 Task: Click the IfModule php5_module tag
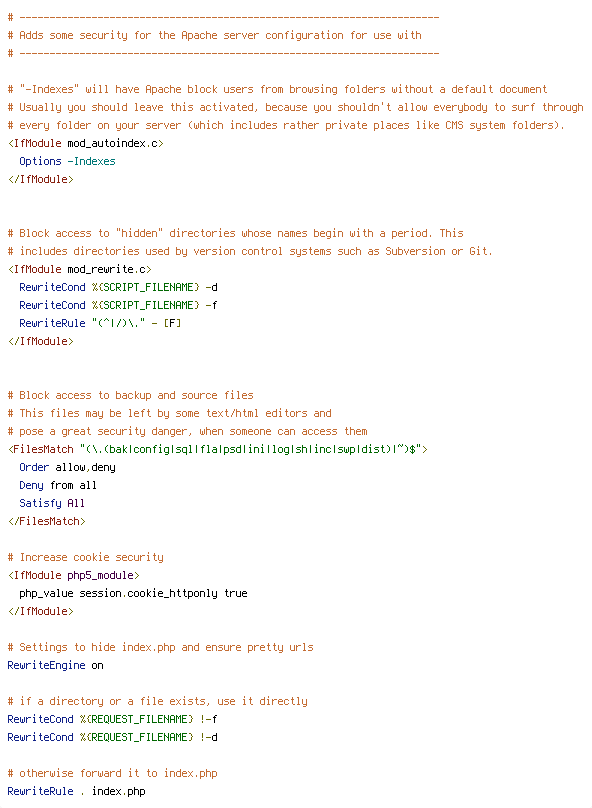pyautogui.click(x=73, y=575)
